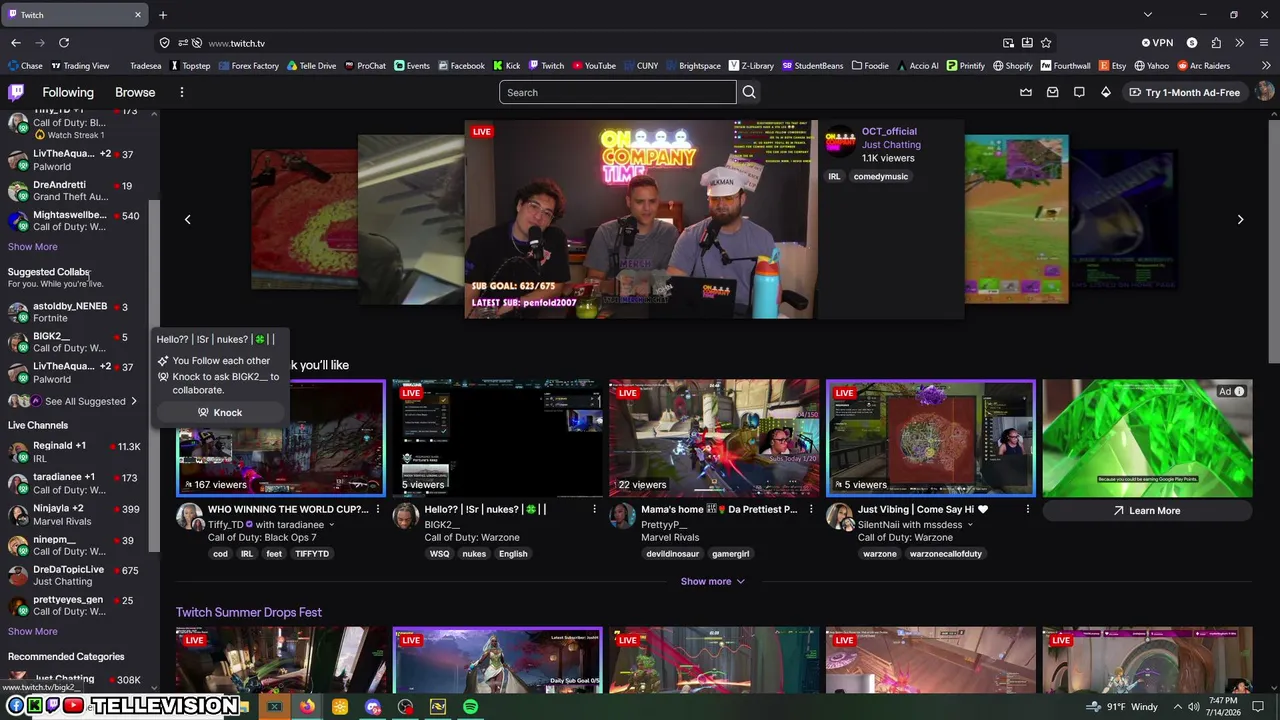Reload page with browser refresh icon
1280x720 pixels.
tap(64, 43)
